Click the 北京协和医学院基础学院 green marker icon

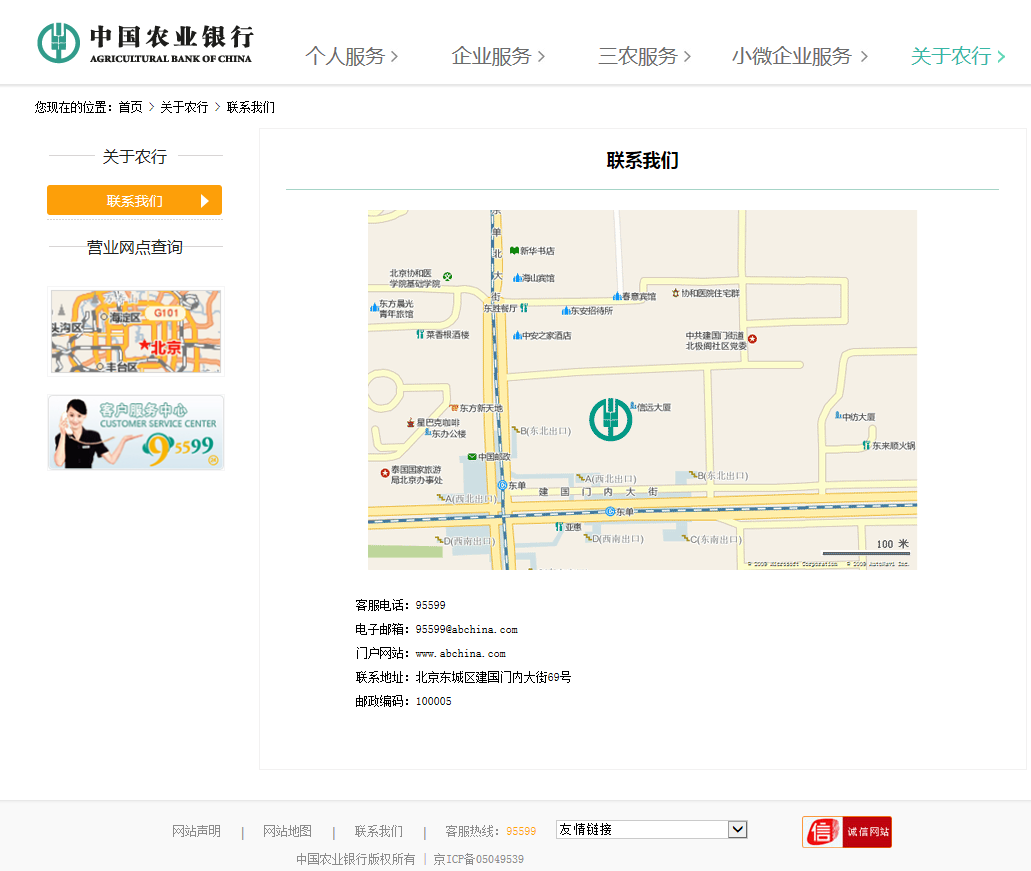click(x=447, y=277)
